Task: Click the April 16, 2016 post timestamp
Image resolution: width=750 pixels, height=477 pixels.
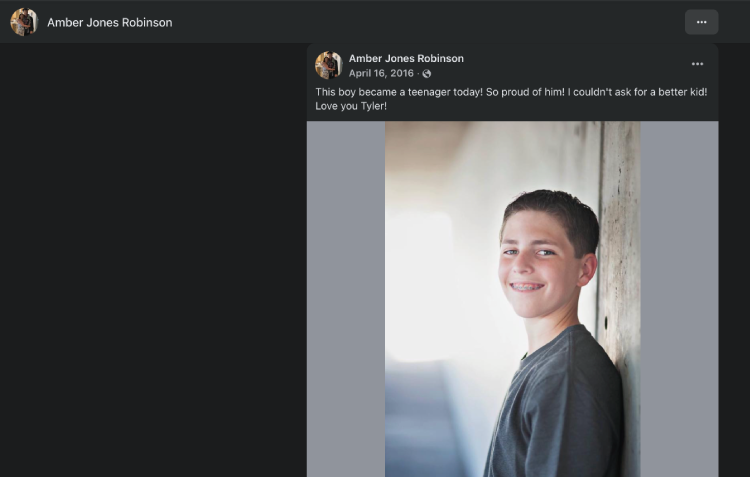Action: click(381, 73)
